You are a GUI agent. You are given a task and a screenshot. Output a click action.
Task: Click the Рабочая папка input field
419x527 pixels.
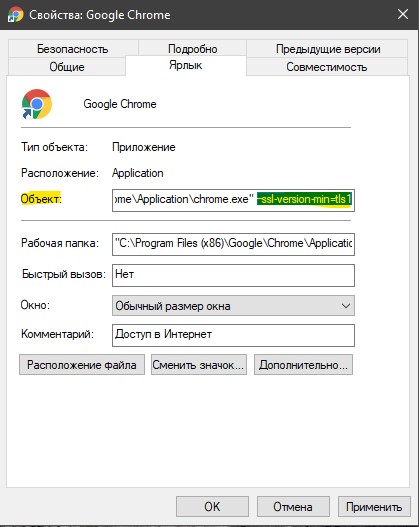coord(233,244)
